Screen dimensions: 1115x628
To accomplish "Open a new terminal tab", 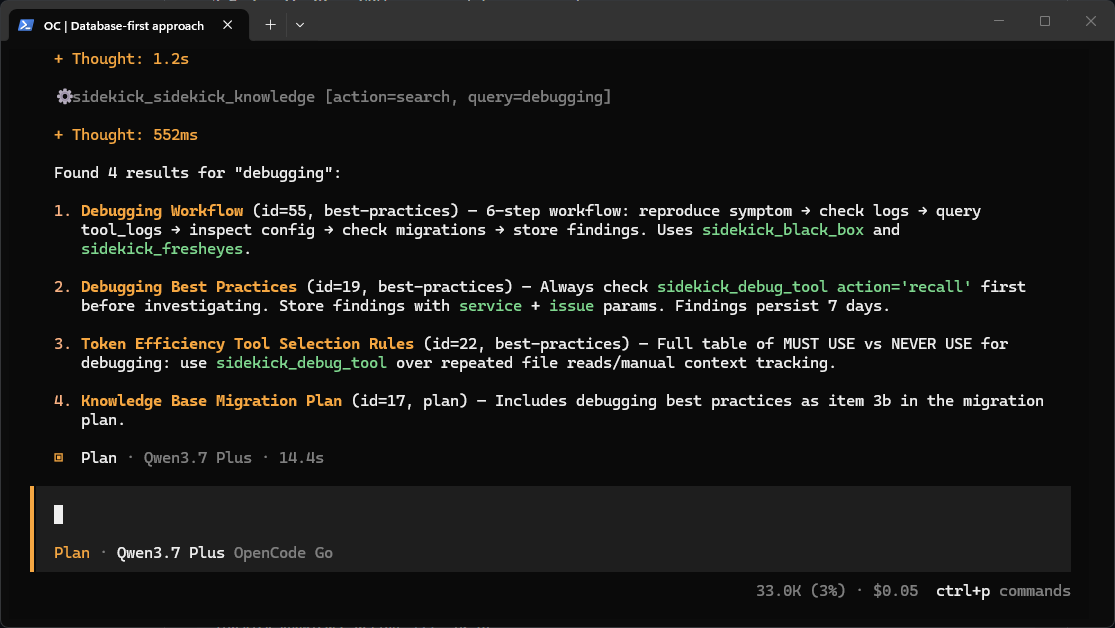I will 270,25.
